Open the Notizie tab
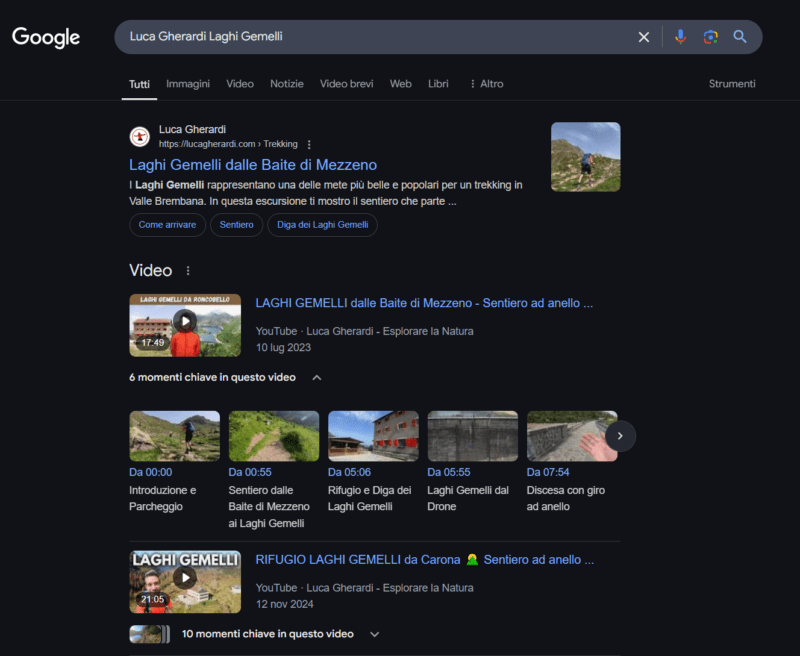Viewport: 800px width, 656px height. [x=287, y=84]
